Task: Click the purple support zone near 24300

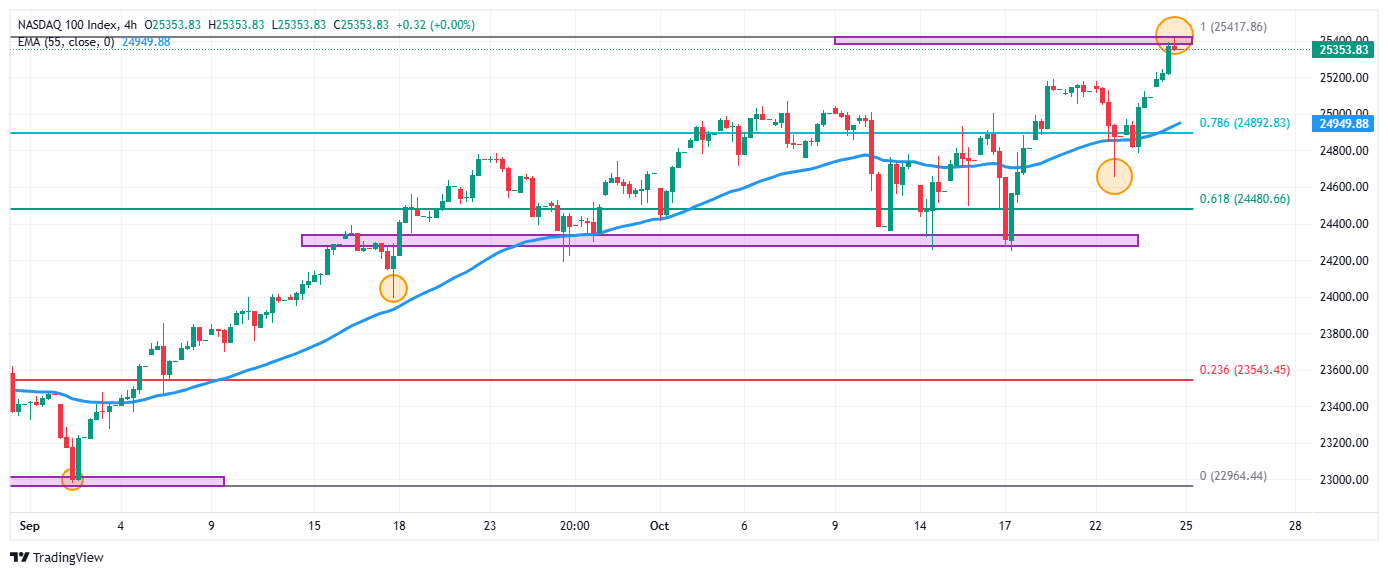Action: tap(719, 240)
